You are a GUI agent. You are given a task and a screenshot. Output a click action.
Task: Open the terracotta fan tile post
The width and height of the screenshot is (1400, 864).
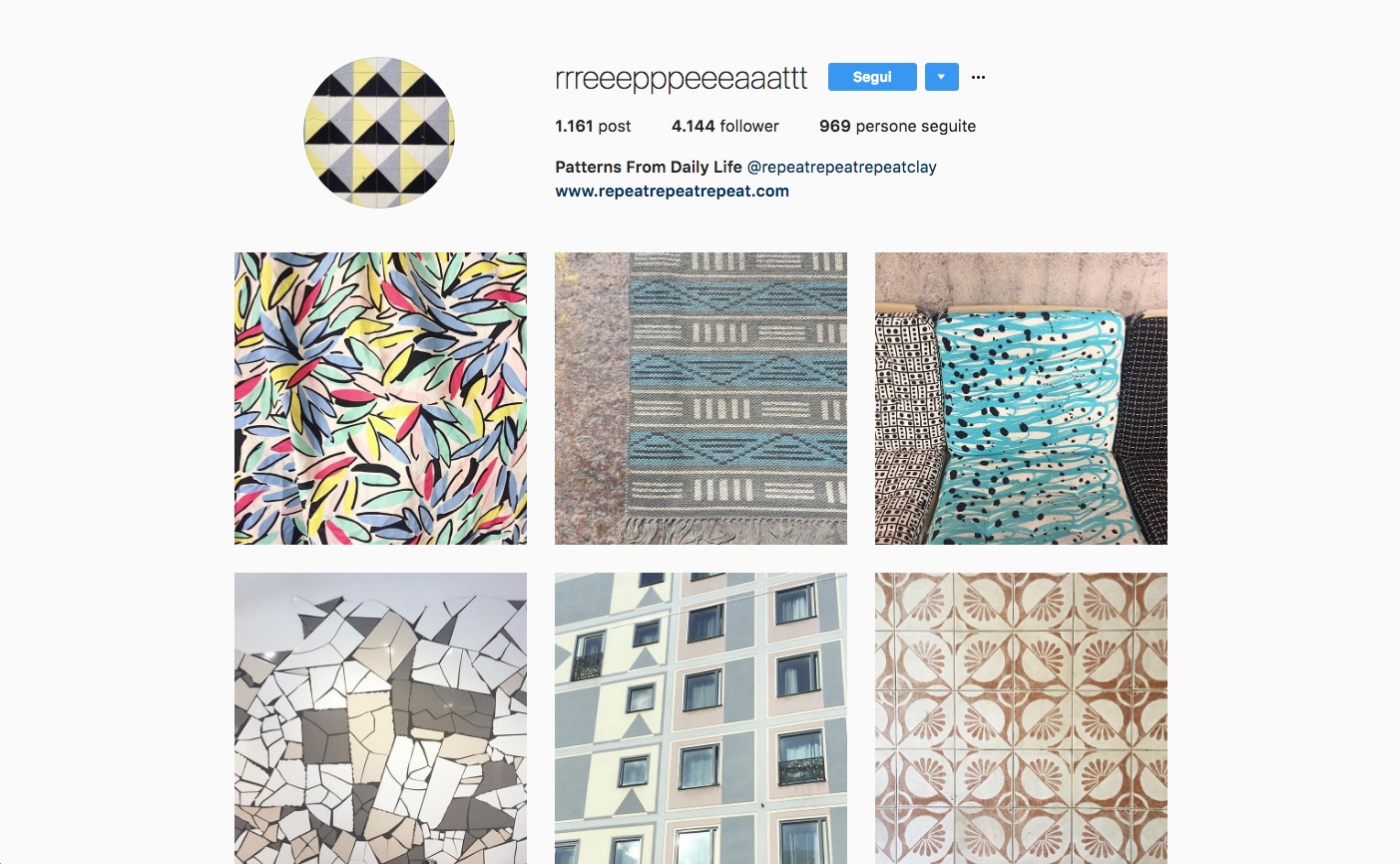tap(1021, 718)
